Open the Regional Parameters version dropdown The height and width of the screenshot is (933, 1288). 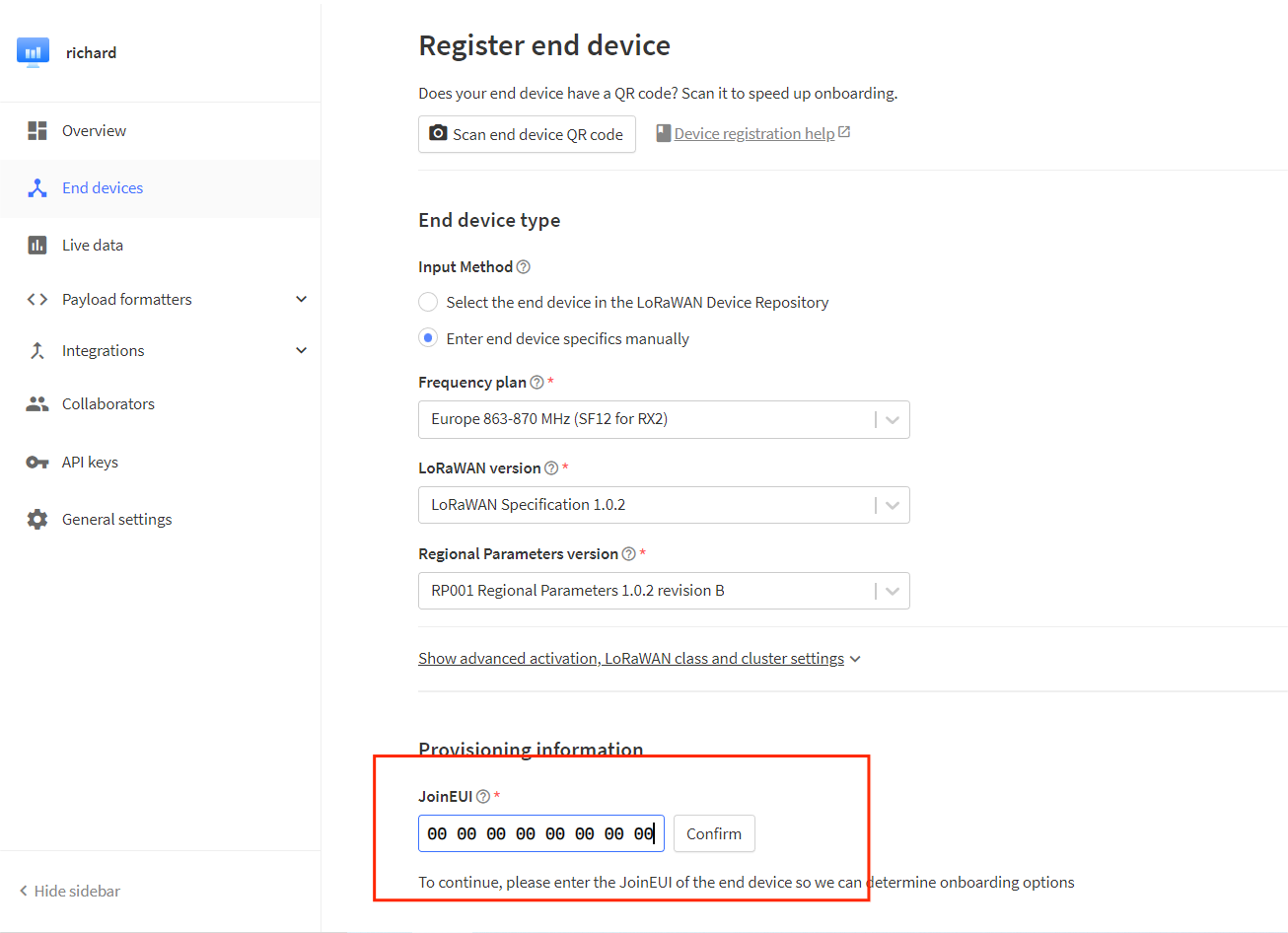[663, 591]
